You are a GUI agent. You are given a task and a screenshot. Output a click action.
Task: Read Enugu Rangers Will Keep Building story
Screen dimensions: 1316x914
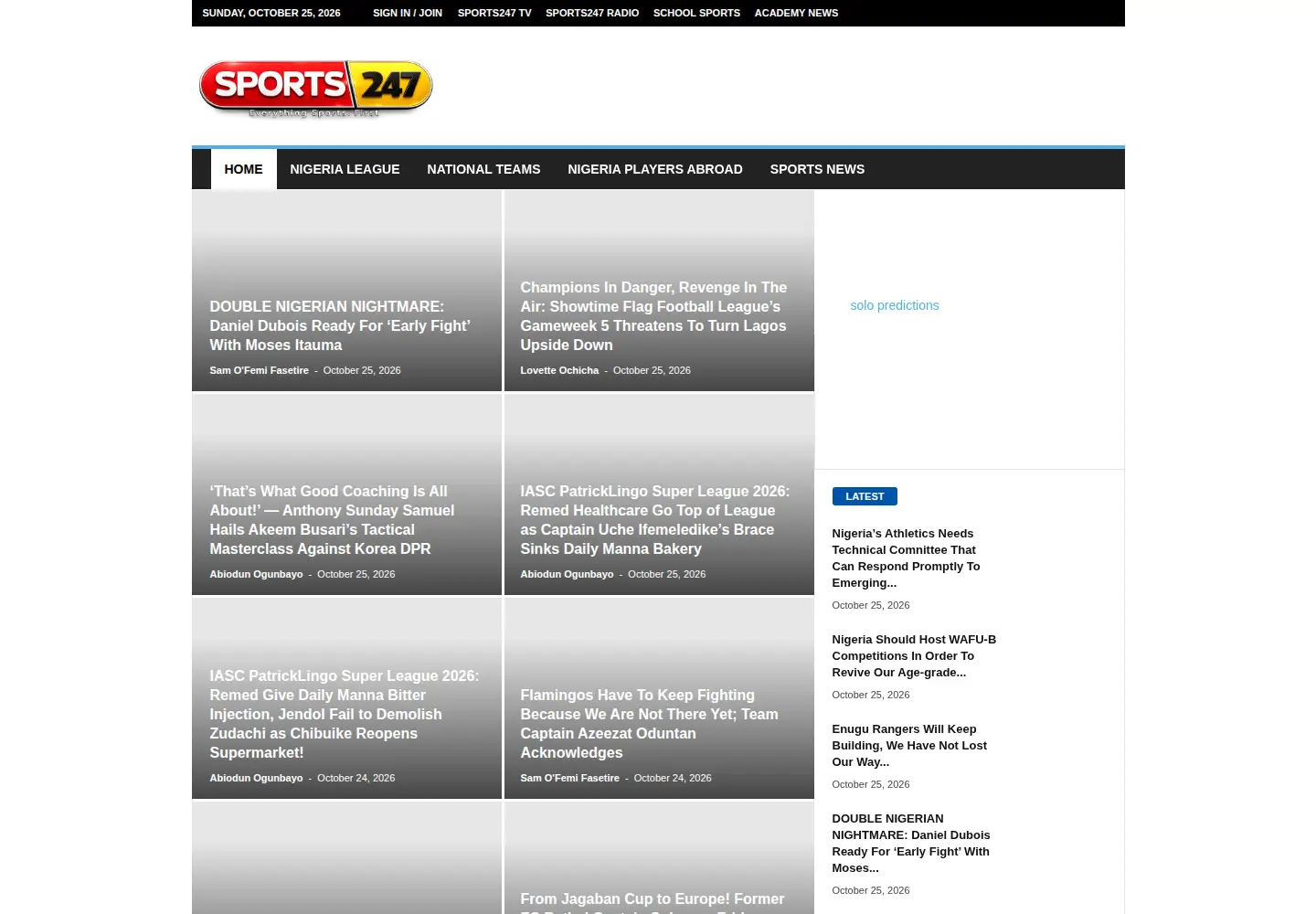pyautogui.click(x=909, y=745)
